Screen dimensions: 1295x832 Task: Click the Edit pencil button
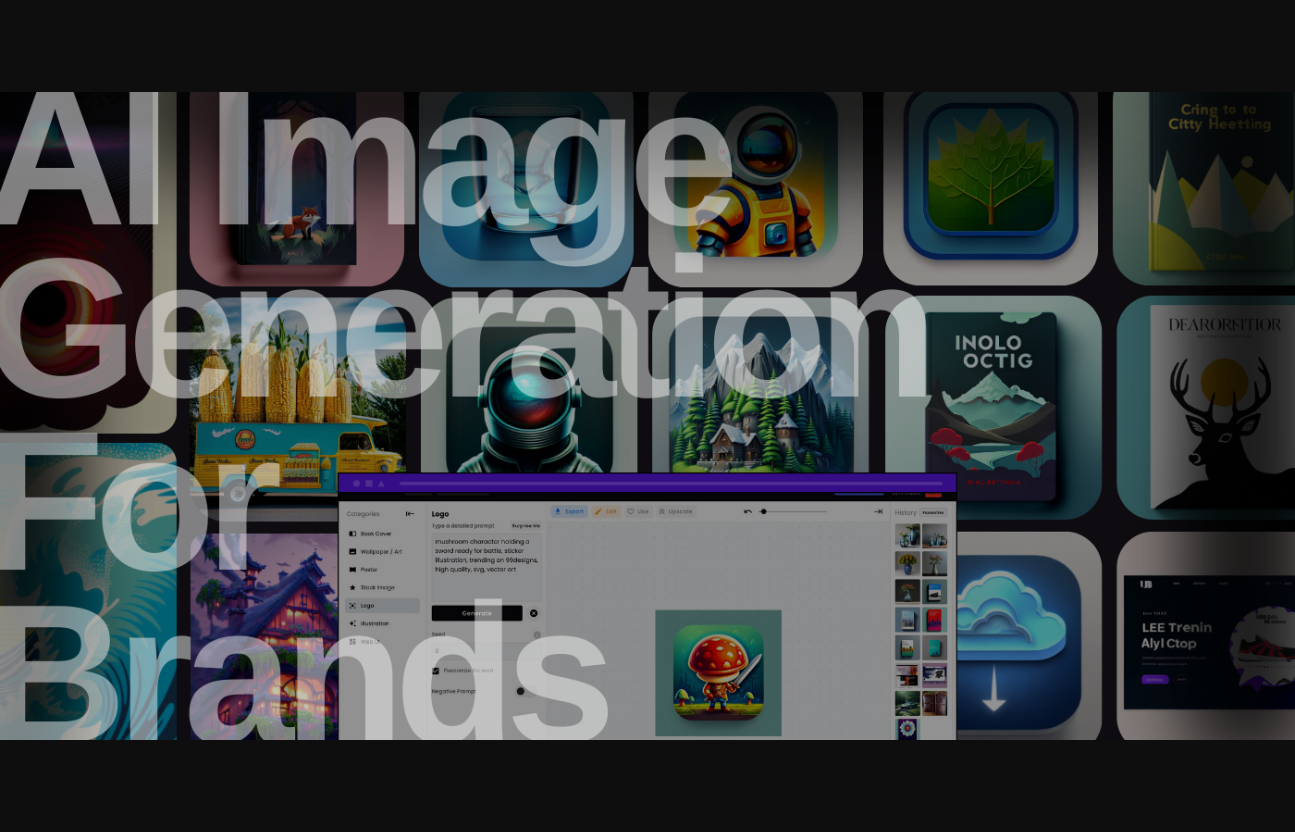605,511
